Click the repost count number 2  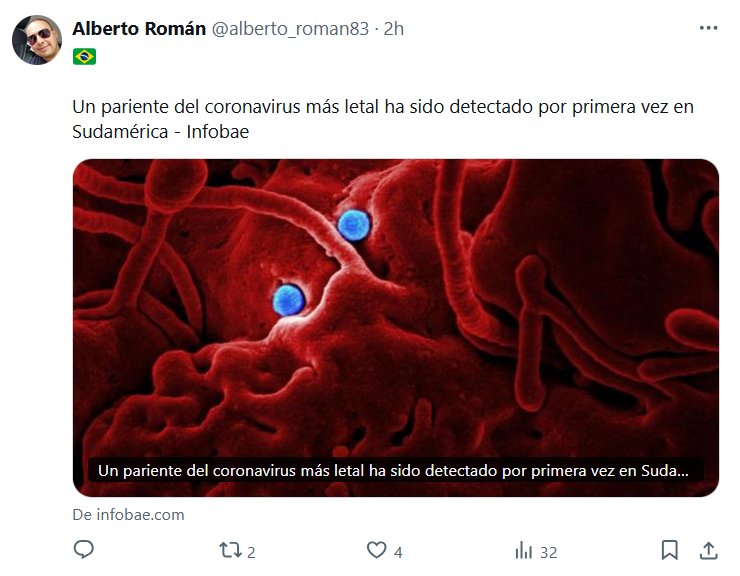pos(251,552)
